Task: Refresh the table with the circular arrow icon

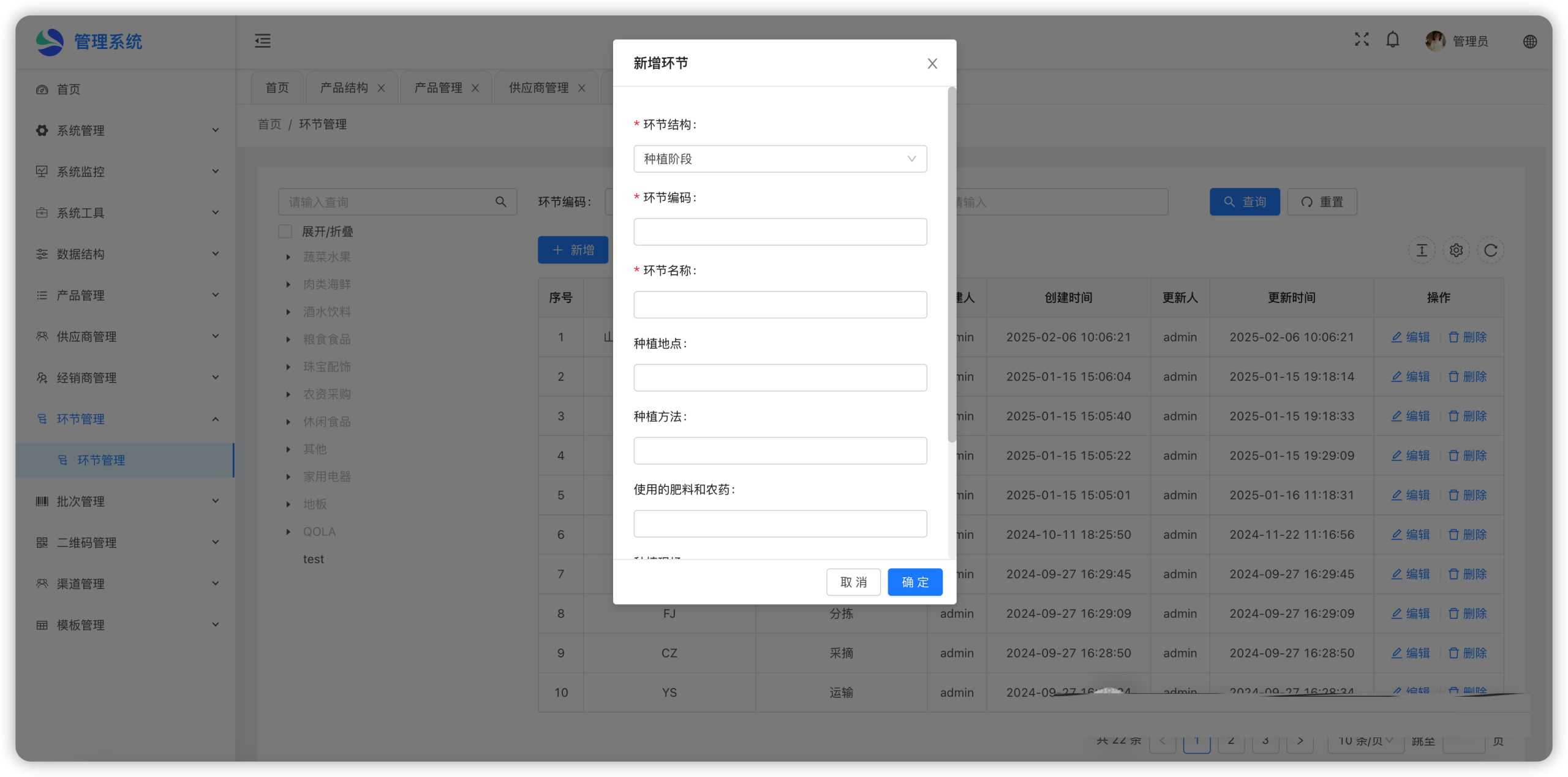Action: (1490, 250)
